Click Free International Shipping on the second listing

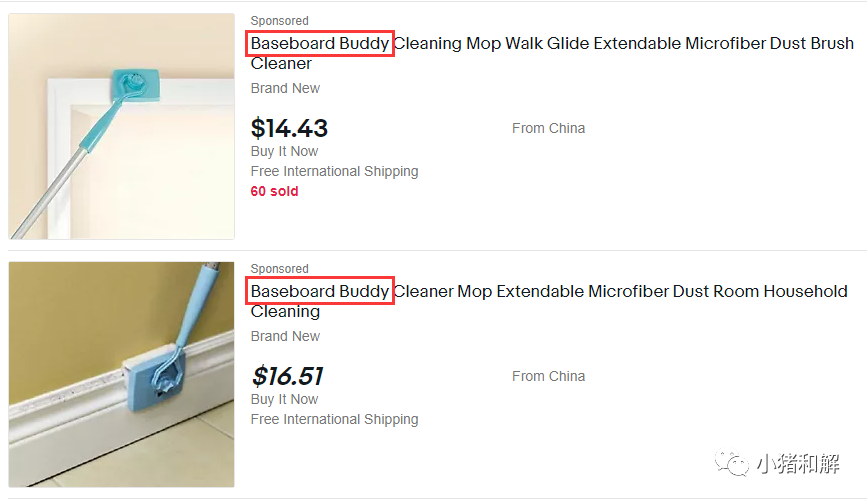[335, 419]
